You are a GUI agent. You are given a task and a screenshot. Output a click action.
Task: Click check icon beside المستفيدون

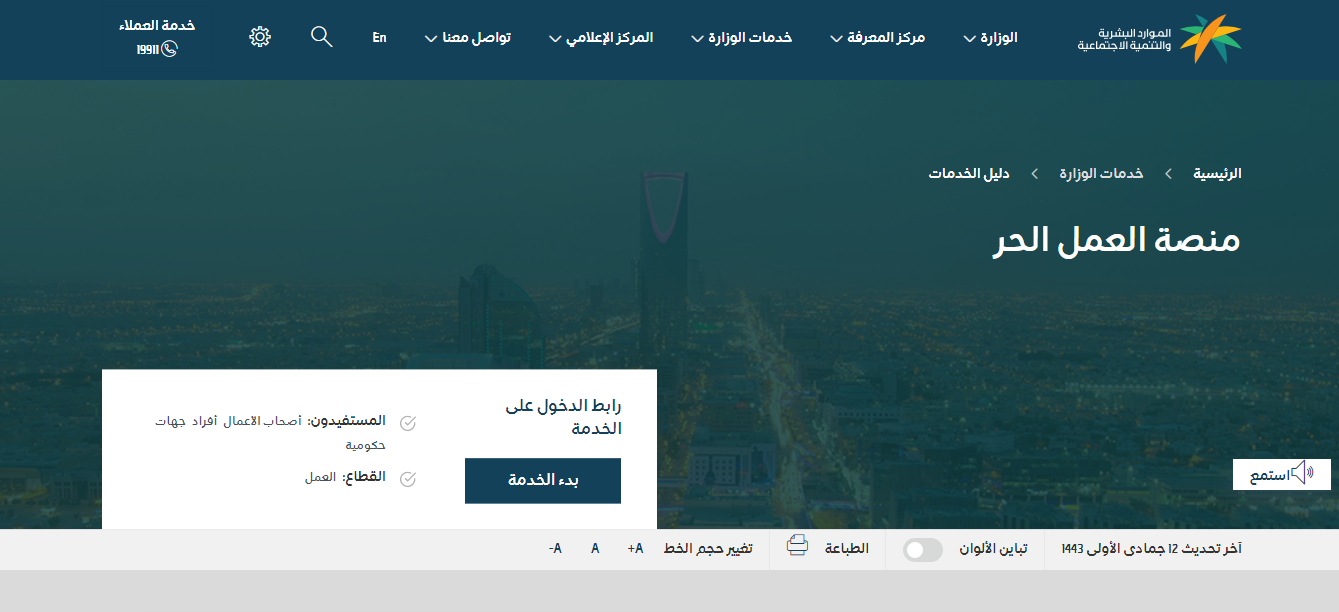click(x=408, y=423)
